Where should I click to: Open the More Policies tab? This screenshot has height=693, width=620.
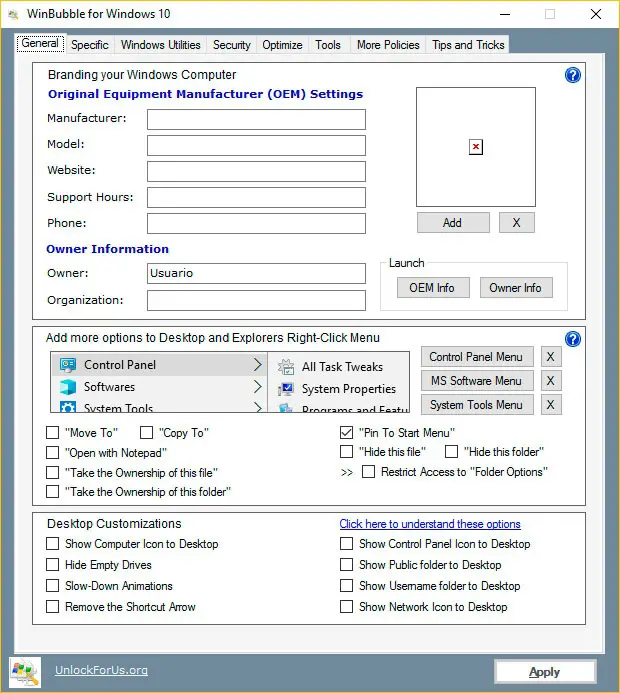coord(388,45)
